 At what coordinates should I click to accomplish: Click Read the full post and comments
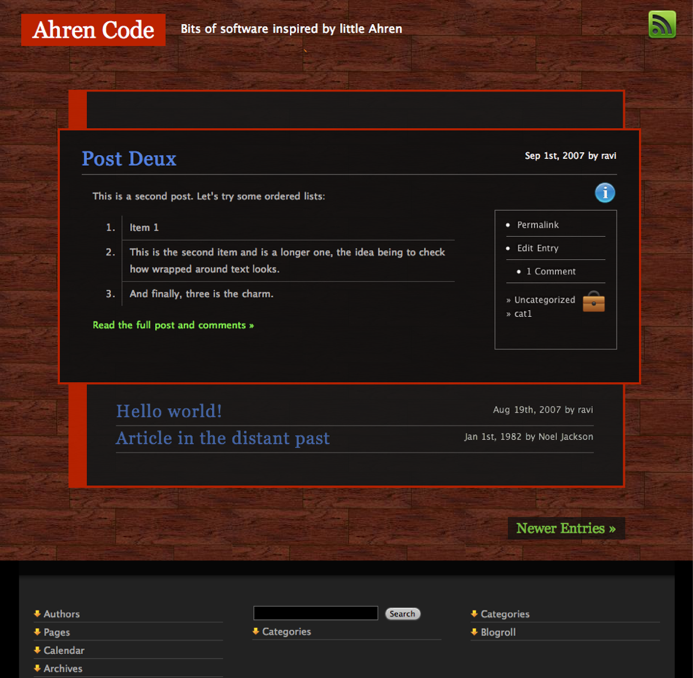click(173, 325)
